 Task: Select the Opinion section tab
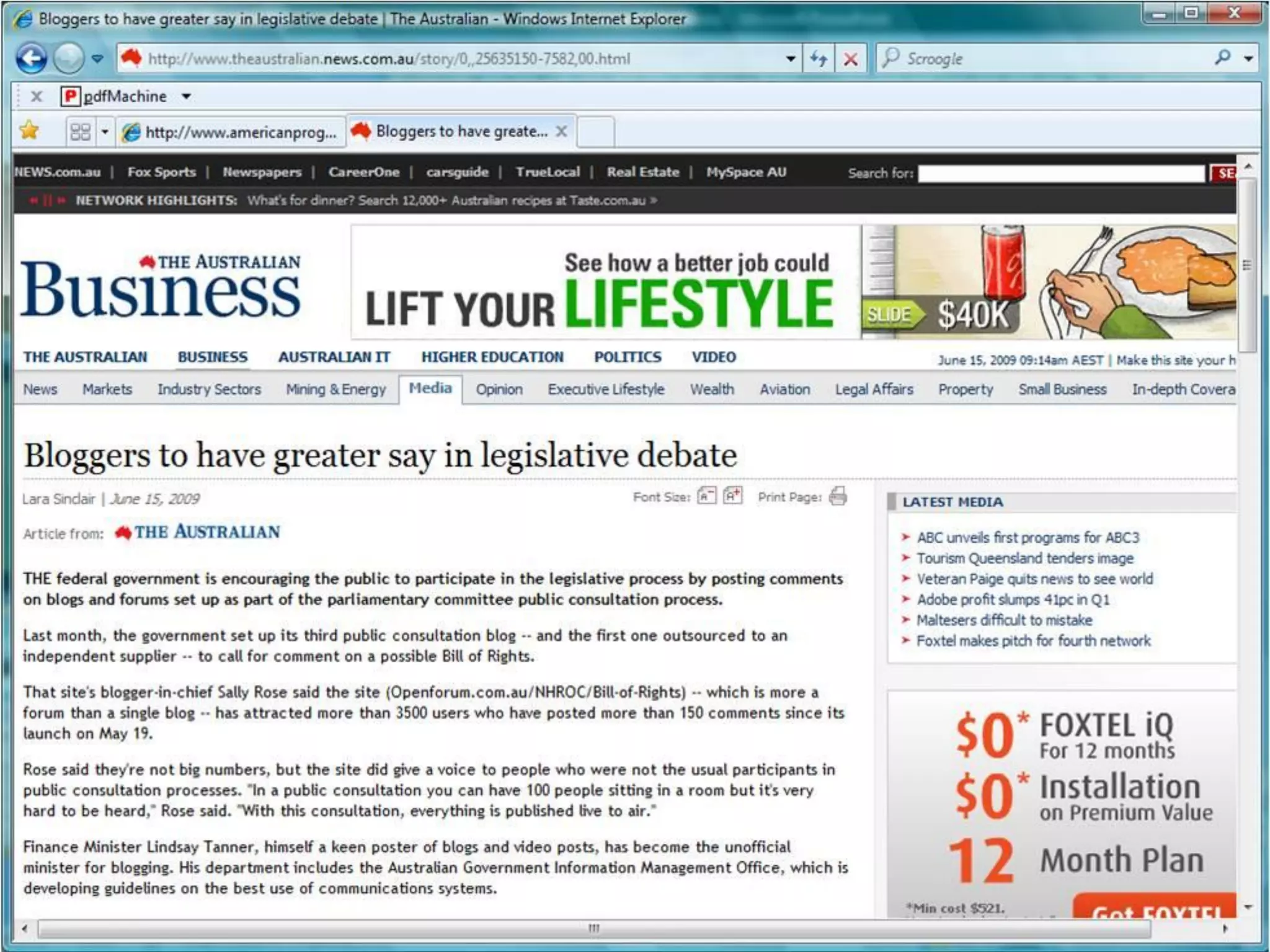499,390
